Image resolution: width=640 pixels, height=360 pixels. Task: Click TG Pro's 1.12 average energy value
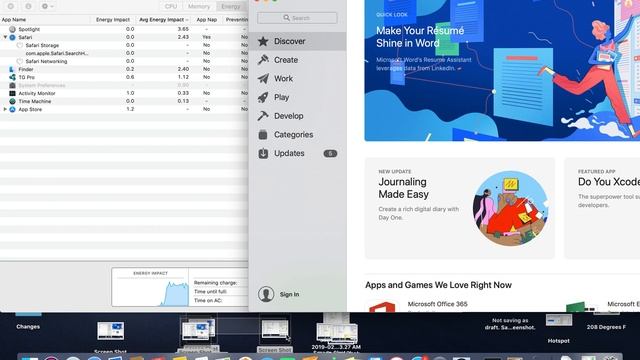click(183, 77)
